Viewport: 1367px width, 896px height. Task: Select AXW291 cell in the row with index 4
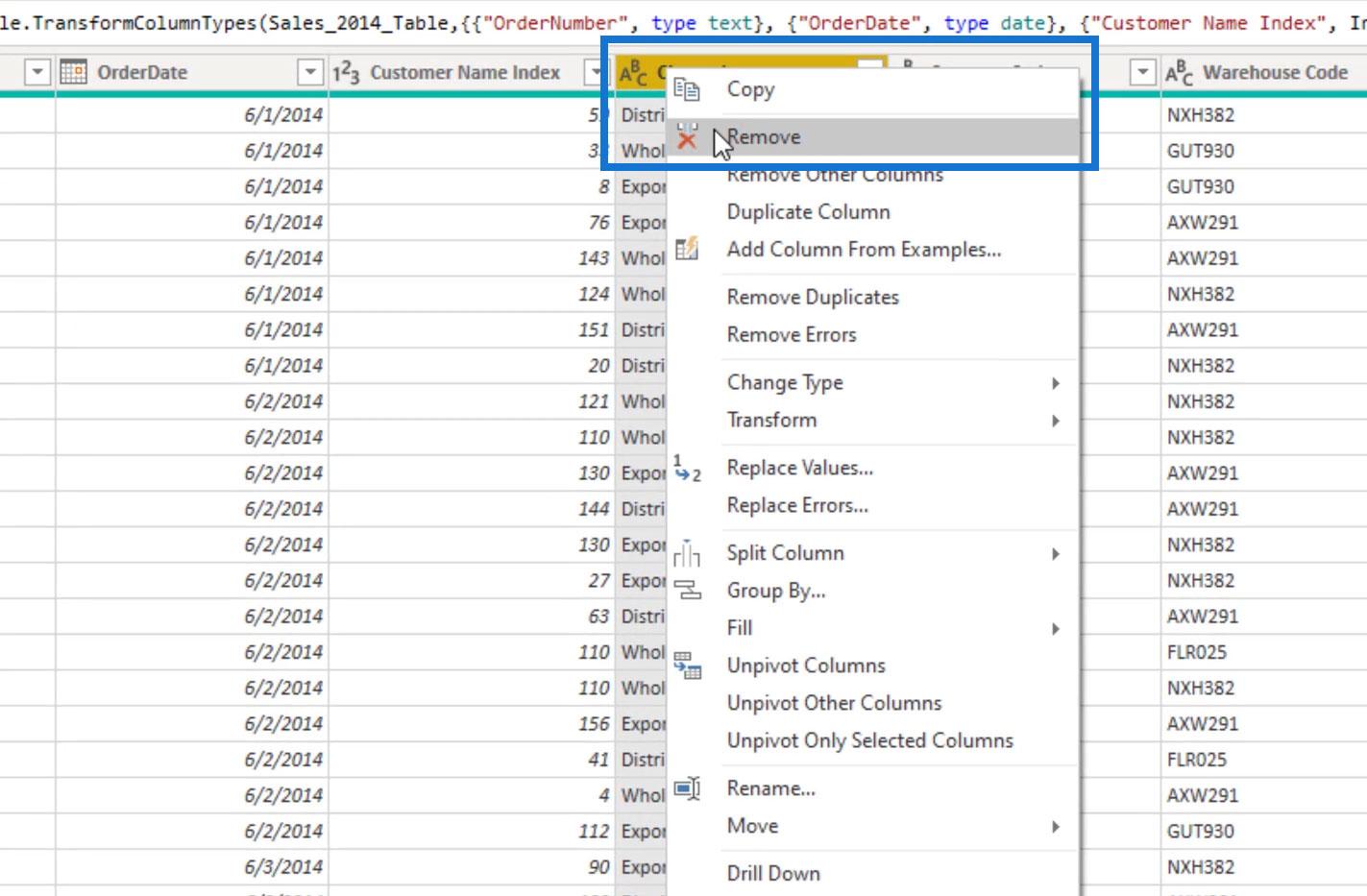click(1263, 795)
